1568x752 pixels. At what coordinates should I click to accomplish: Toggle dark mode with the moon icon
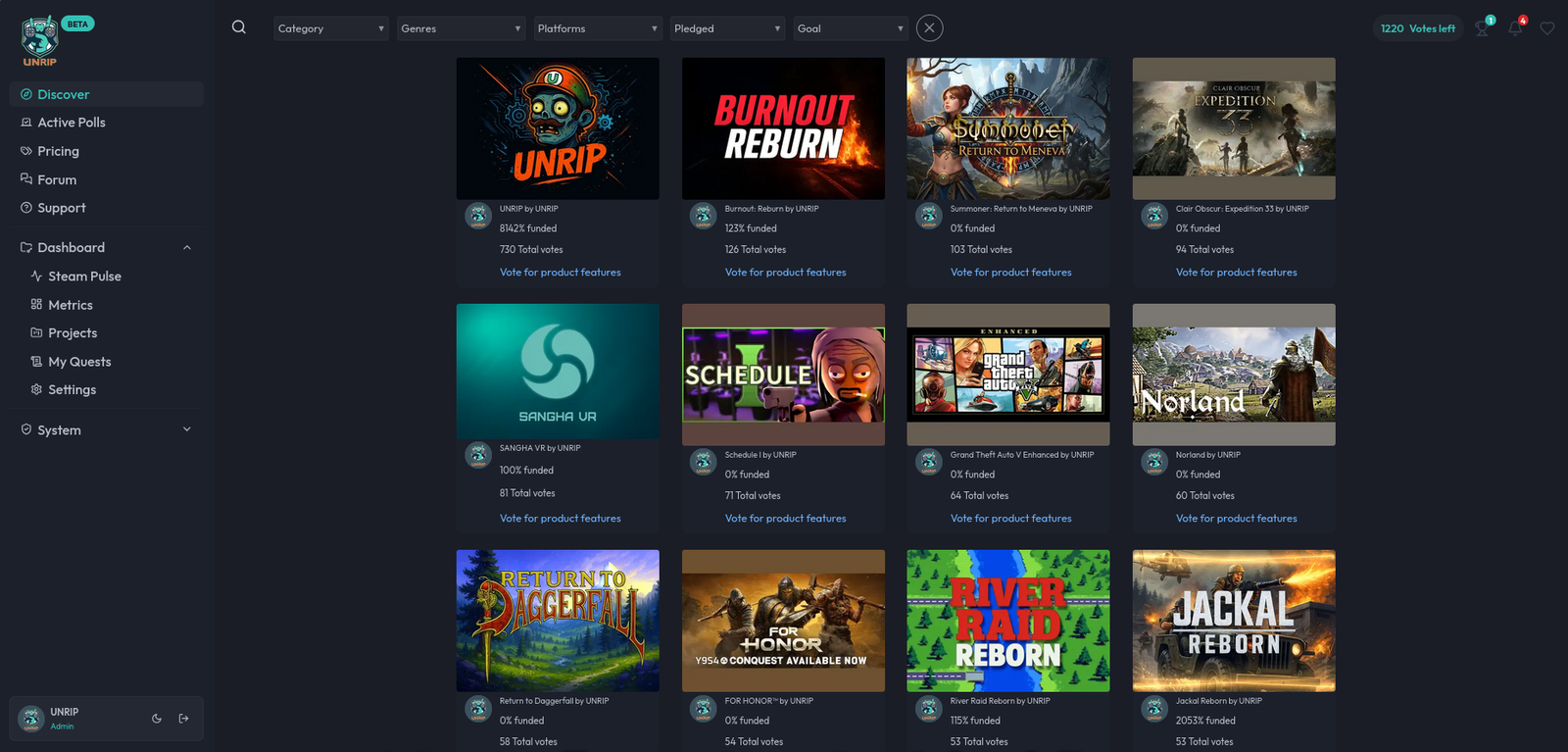coord(157,719)
